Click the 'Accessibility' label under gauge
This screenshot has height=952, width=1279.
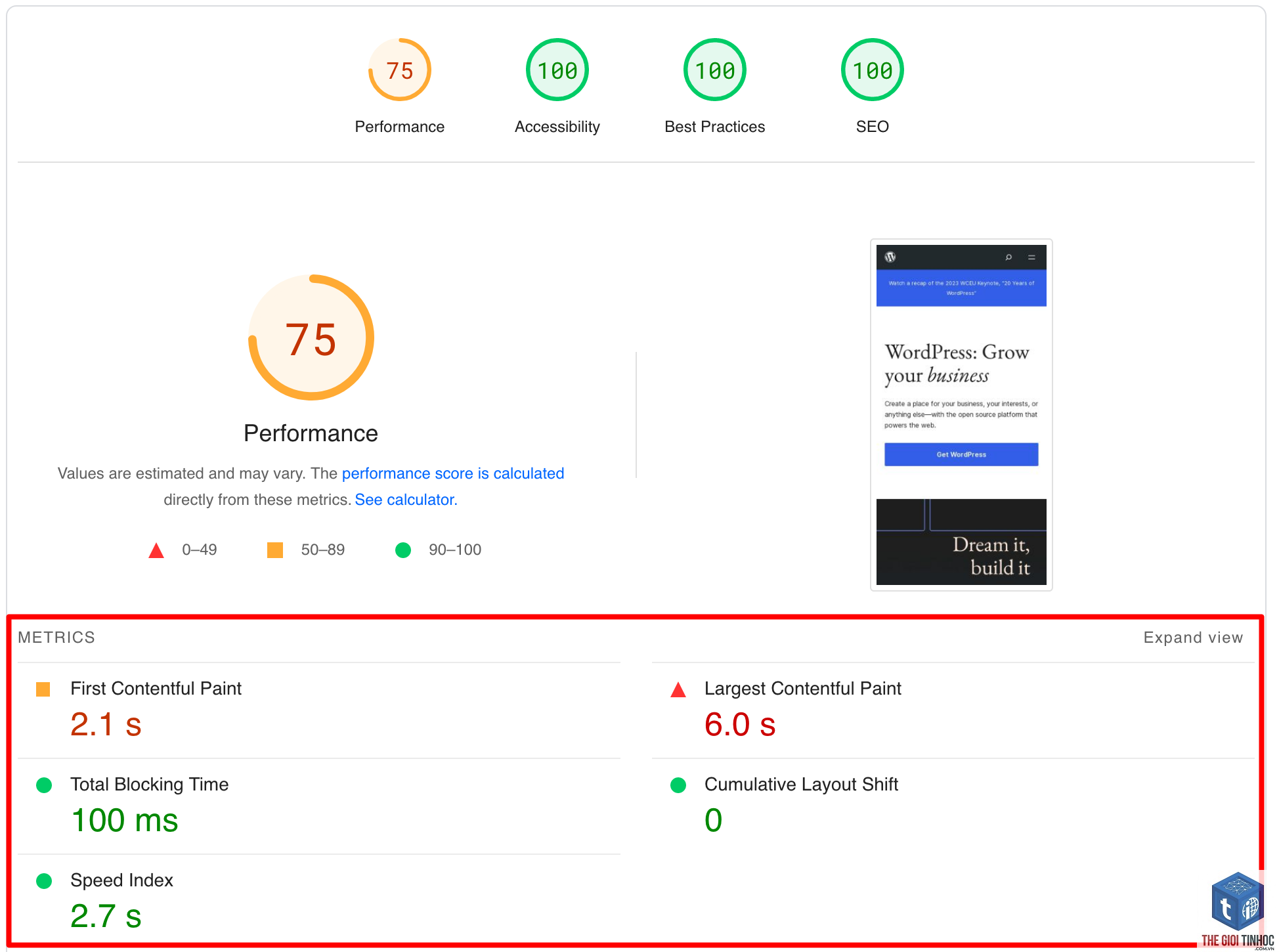pyautogui.click(x=557, y=127)
